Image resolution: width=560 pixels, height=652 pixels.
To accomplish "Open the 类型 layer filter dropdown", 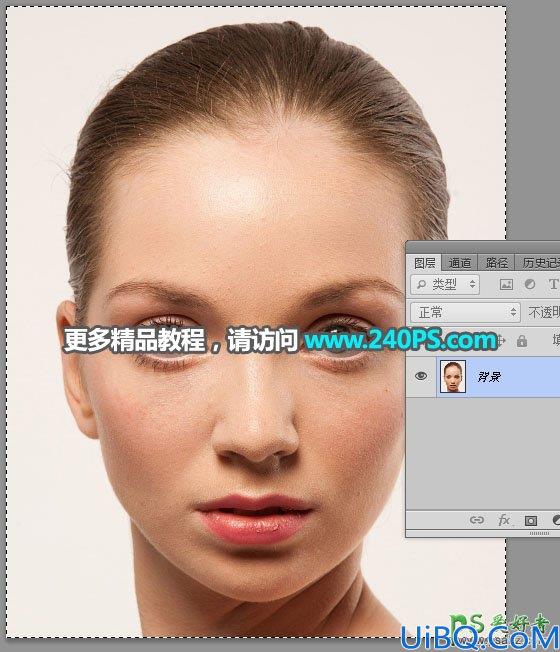I will click(x=445, y=284).
